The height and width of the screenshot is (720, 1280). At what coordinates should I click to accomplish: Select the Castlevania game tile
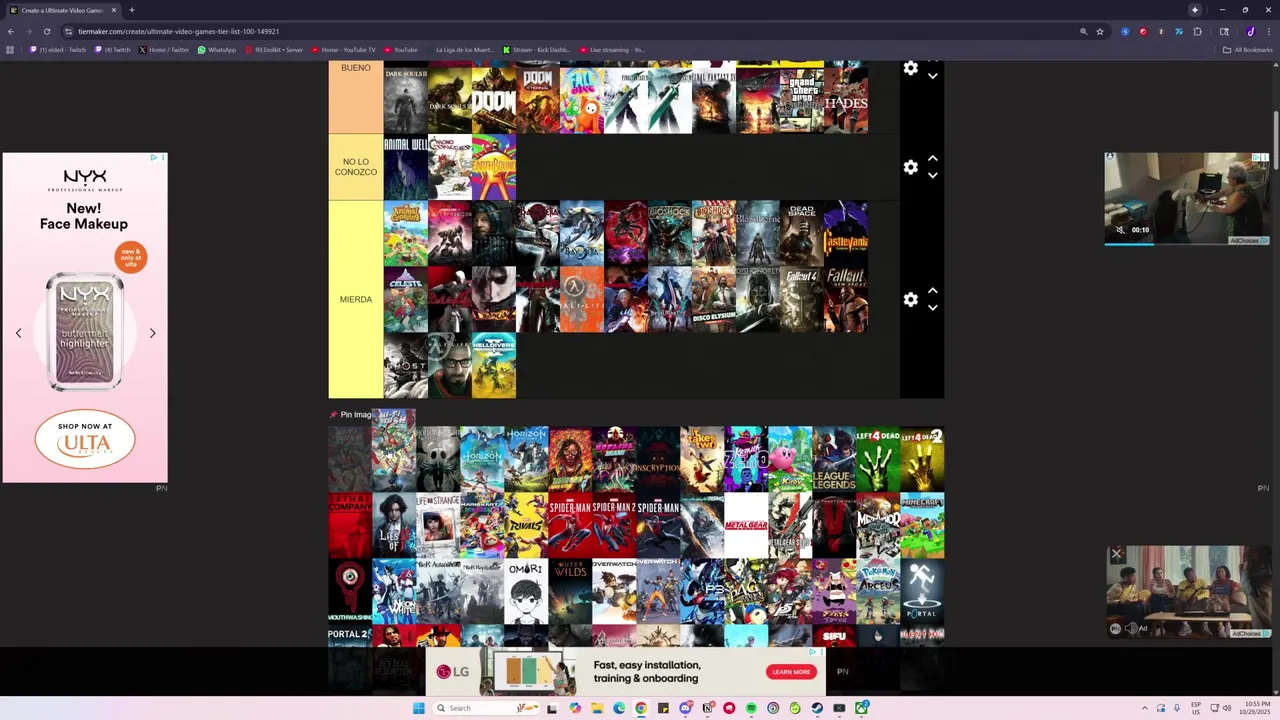coord(846,233)
